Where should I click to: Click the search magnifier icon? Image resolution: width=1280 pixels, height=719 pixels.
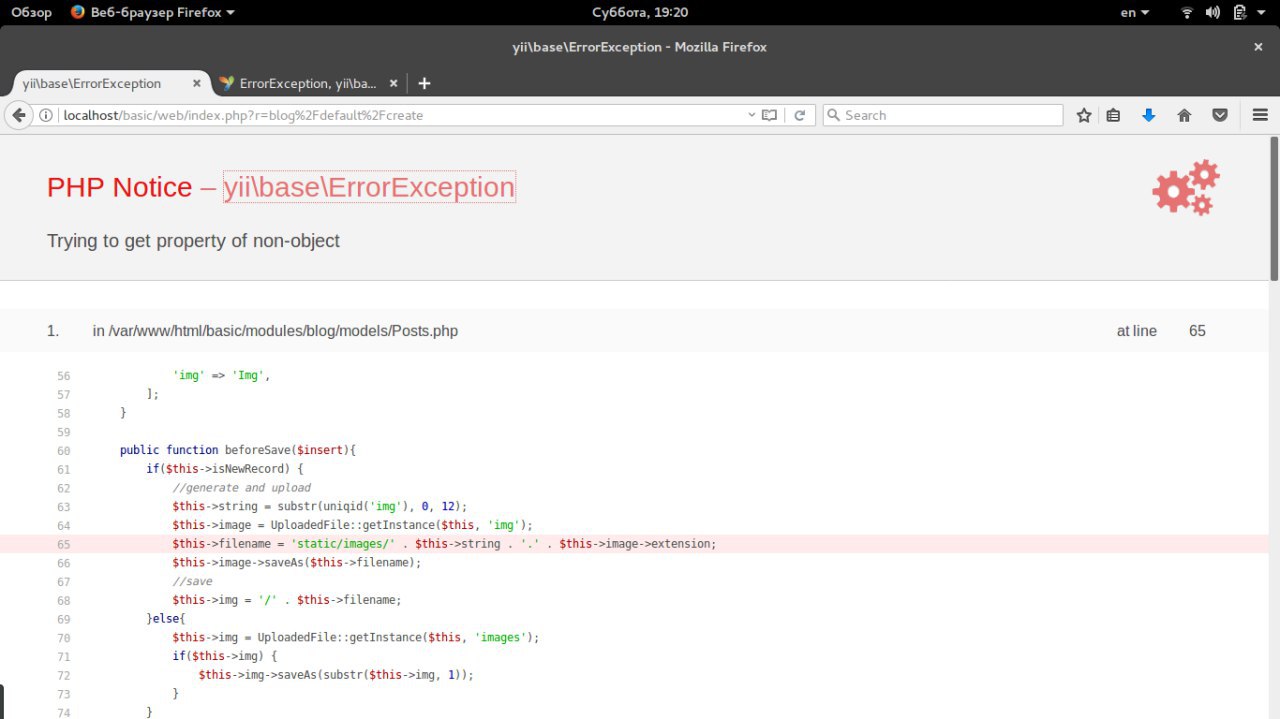pos(833,115)
